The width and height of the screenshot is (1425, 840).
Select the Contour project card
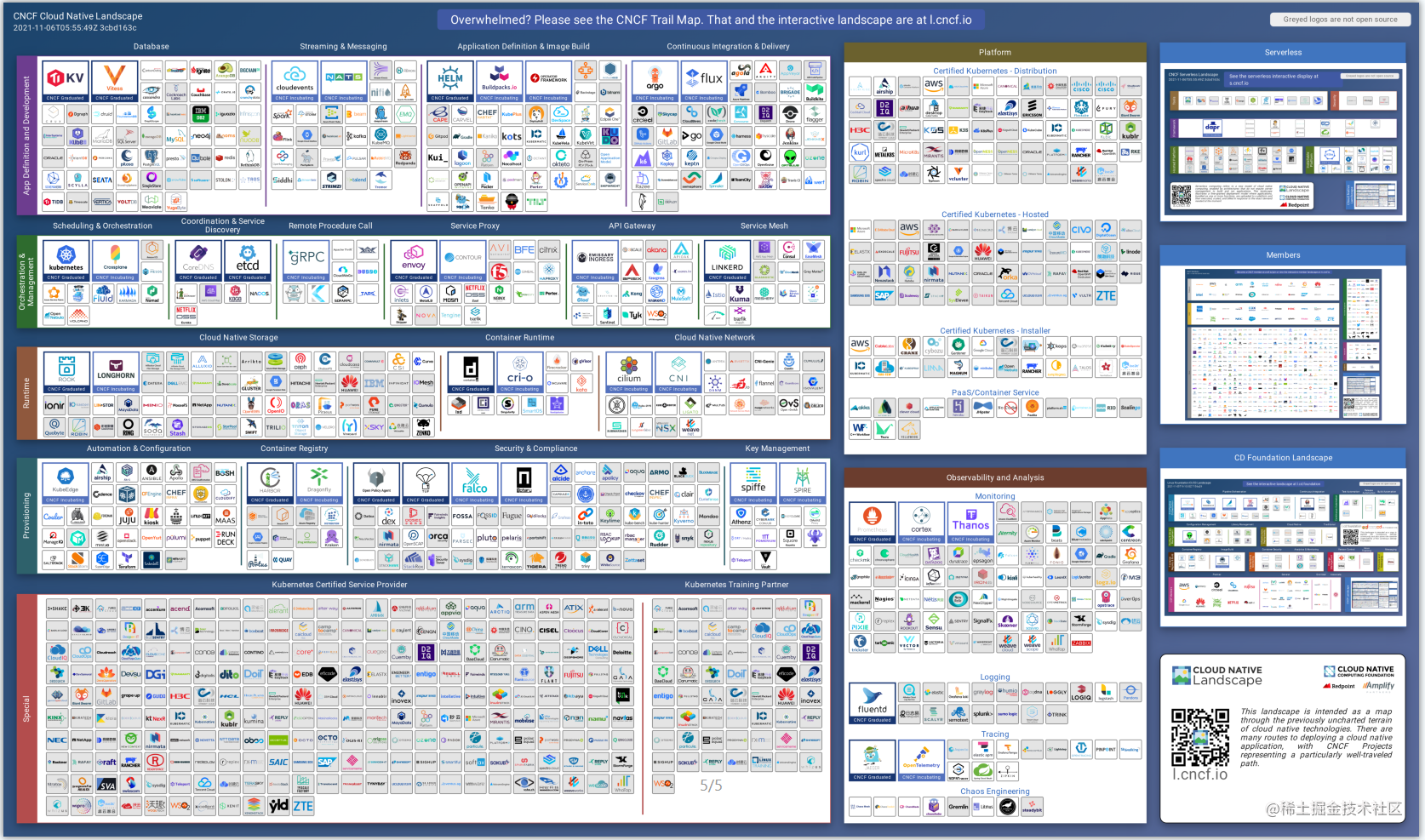click(x=463, y=260)
